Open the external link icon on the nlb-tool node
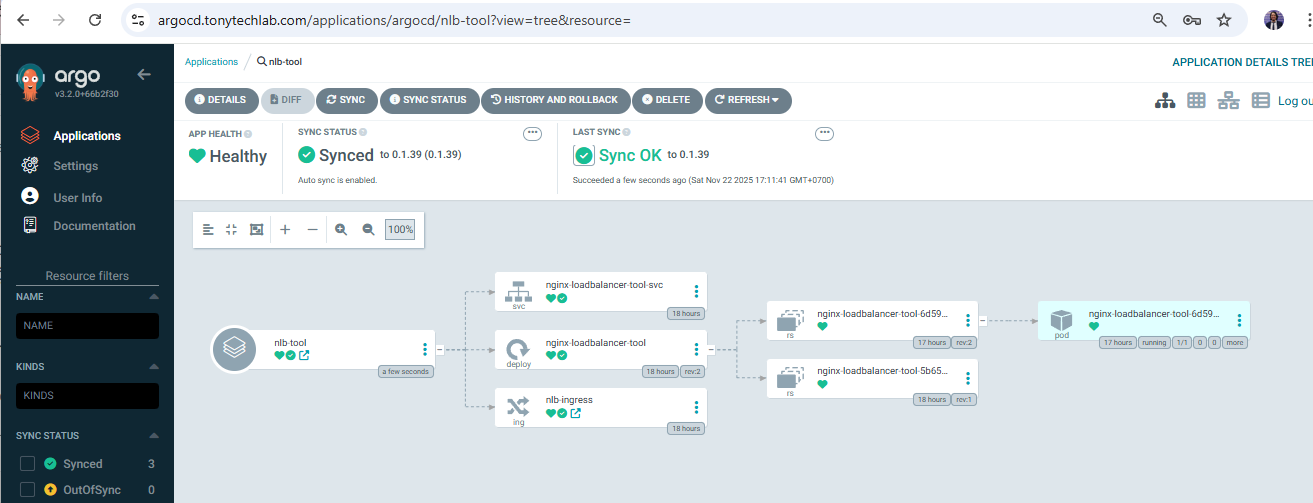Image resolution: width=1313 pixels, height=503 pixels. coord(304,355)
